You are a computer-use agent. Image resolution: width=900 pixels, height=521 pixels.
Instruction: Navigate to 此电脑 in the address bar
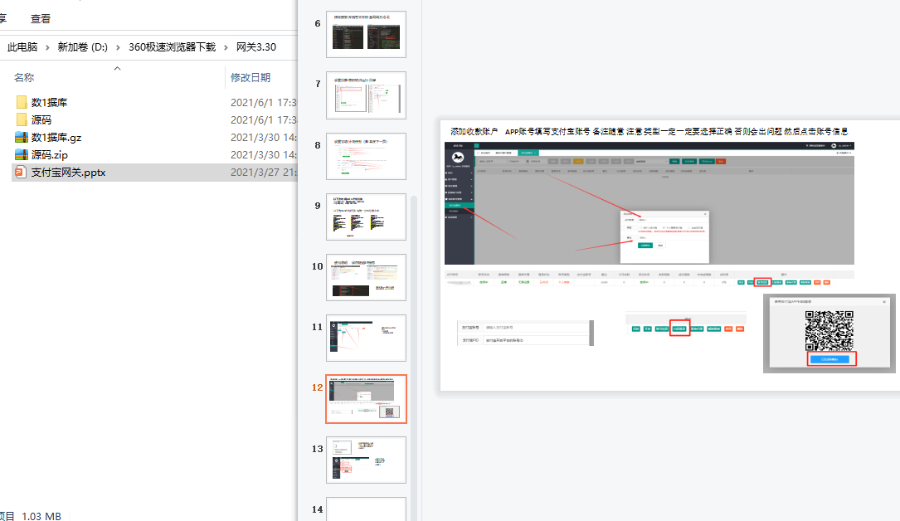pos(24,47)
